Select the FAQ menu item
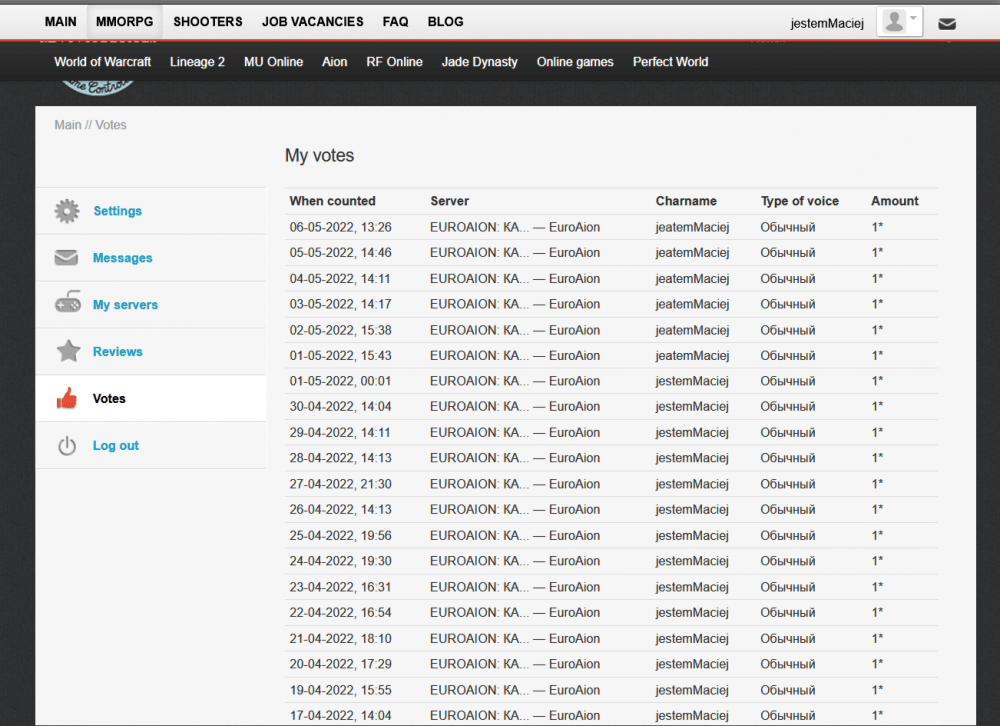Screen dimensions: 1000x726 tap(395, 22)
